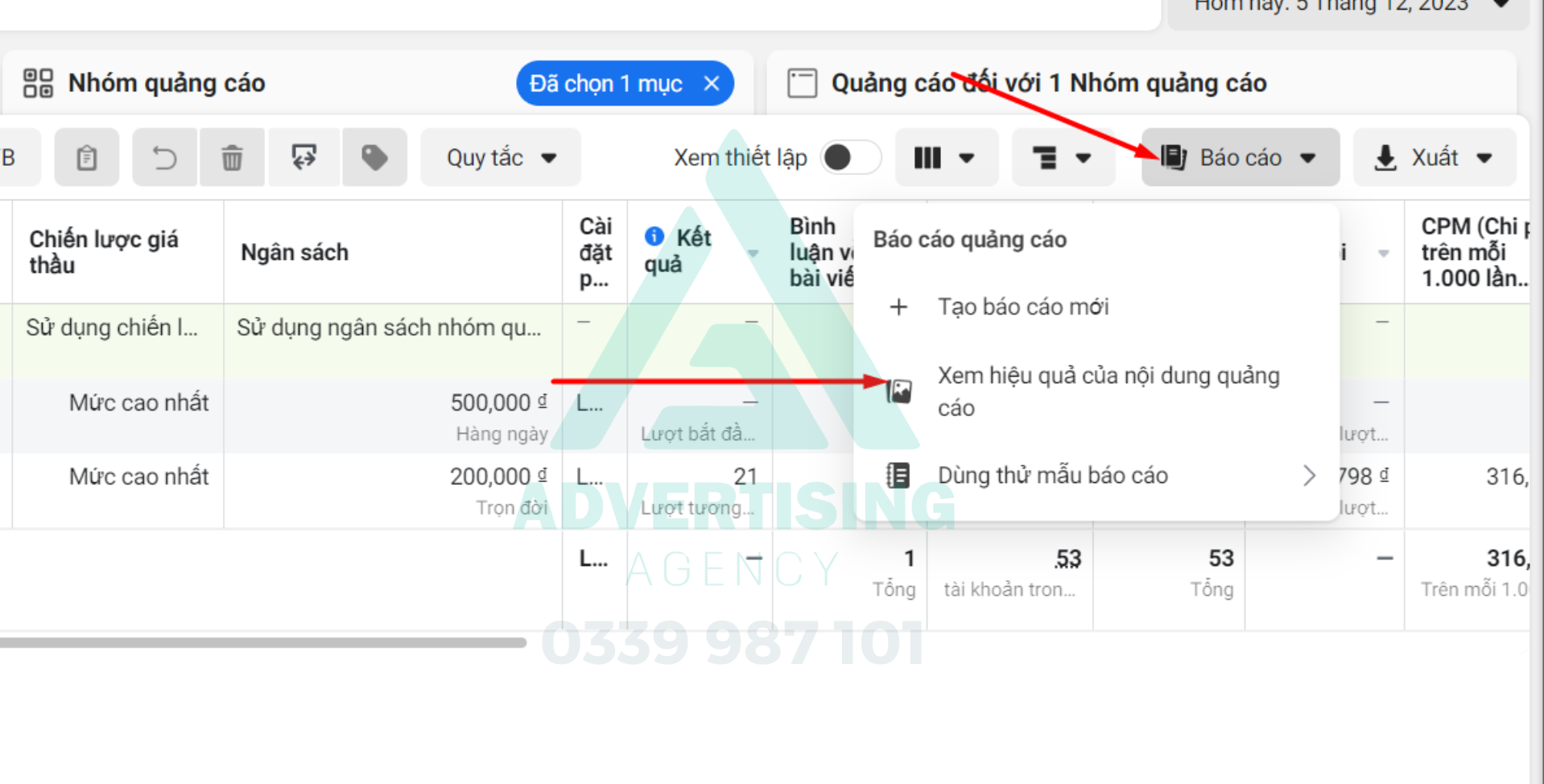Click the tag label icon
This screenshot has height=784, width=1544.
coord(374,158)
